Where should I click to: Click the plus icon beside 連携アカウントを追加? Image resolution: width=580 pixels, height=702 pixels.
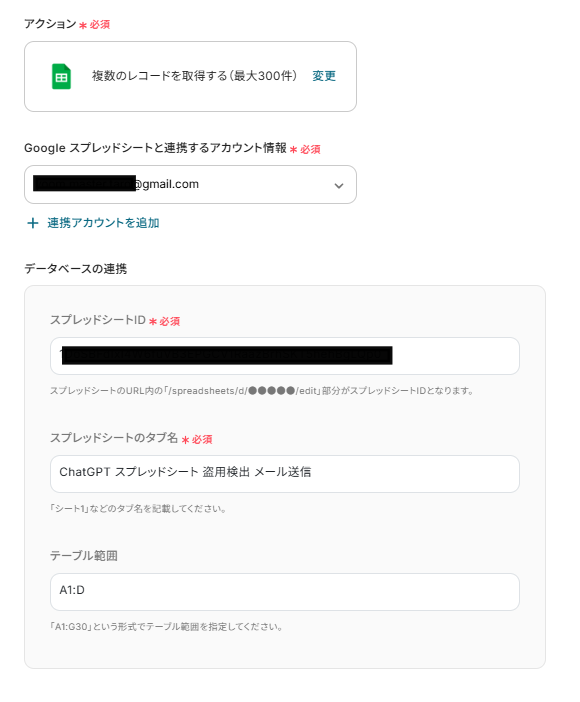point(33,223)
